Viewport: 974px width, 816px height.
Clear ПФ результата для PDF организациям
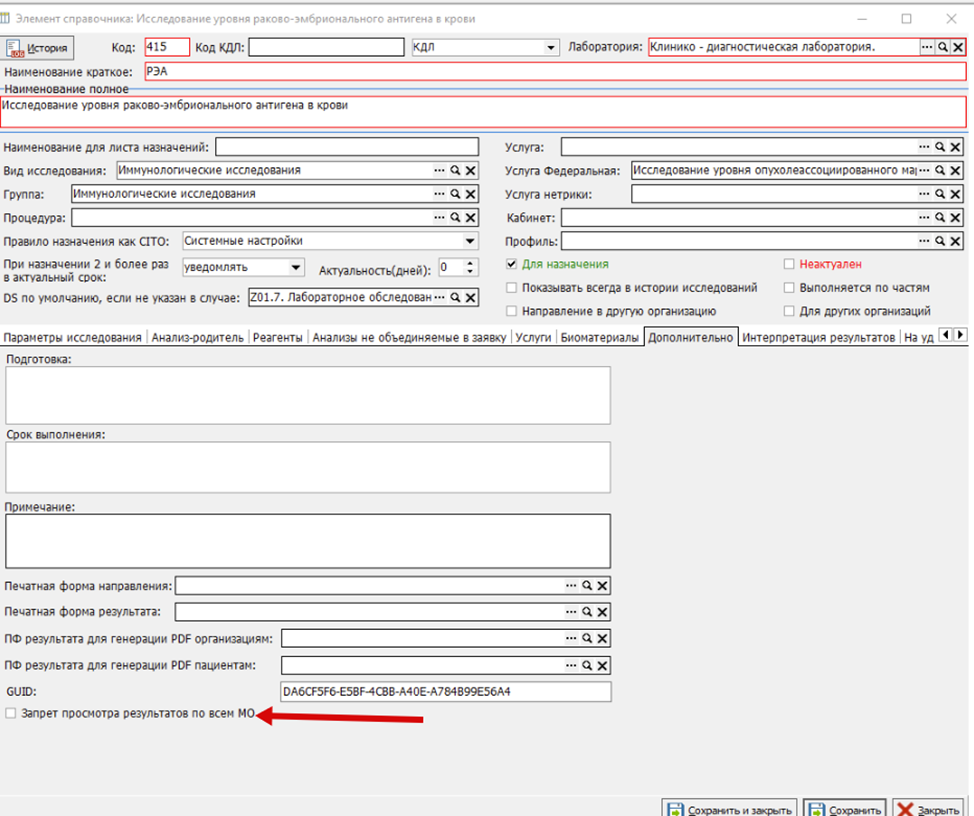(603, 638)
